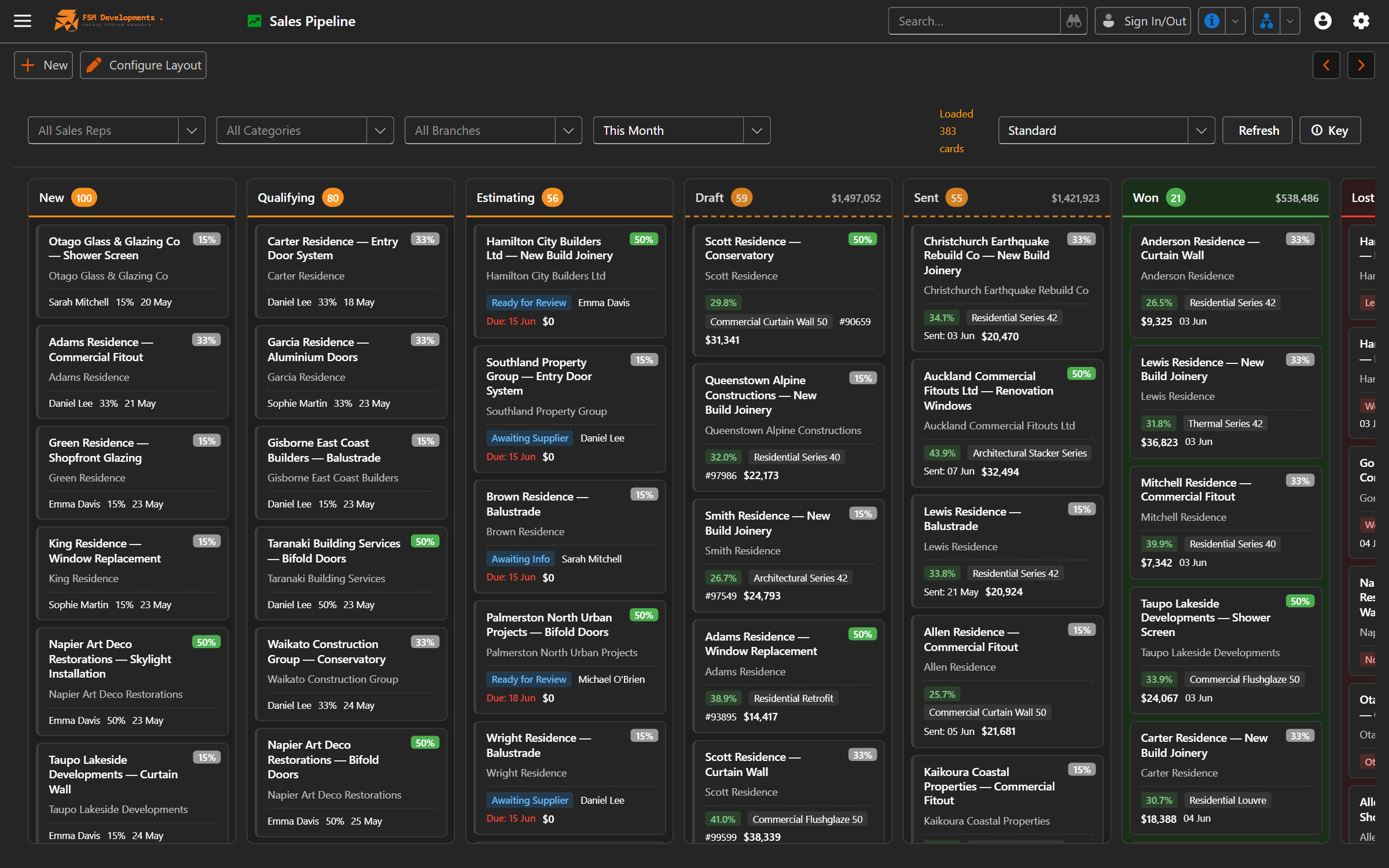1389x868 pixels.
Task: Click Due: 18 Jun on Palmerston North card
Action: [511, 698]
